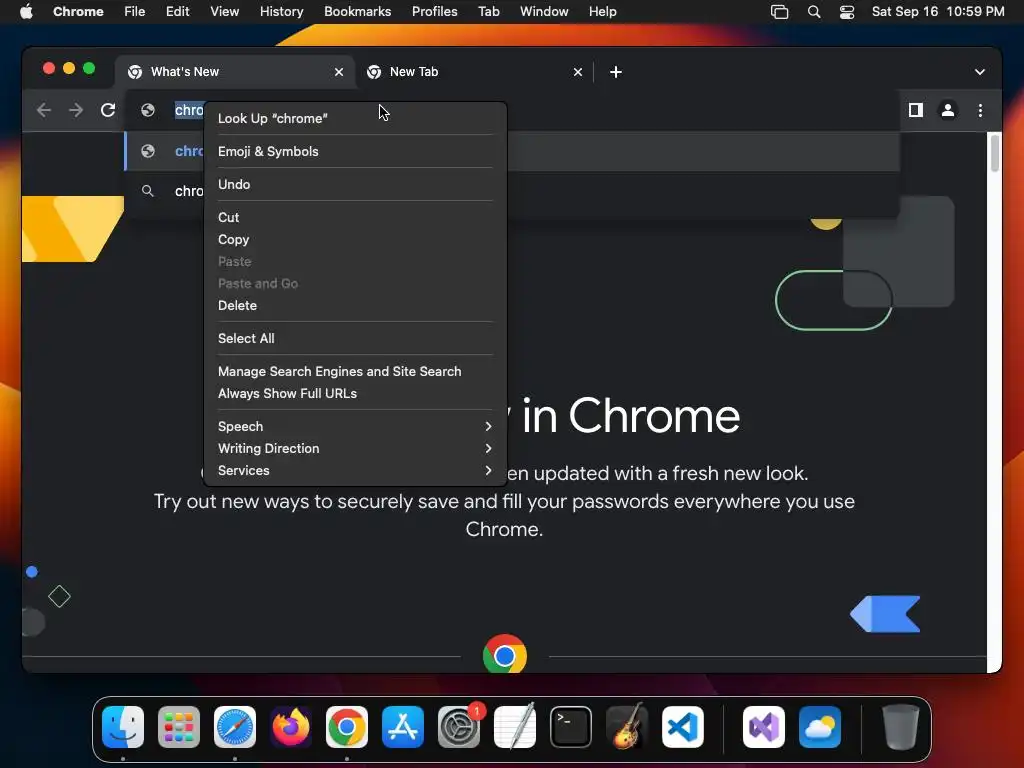Choose Select All in the context menu

(x=355, y=338)
